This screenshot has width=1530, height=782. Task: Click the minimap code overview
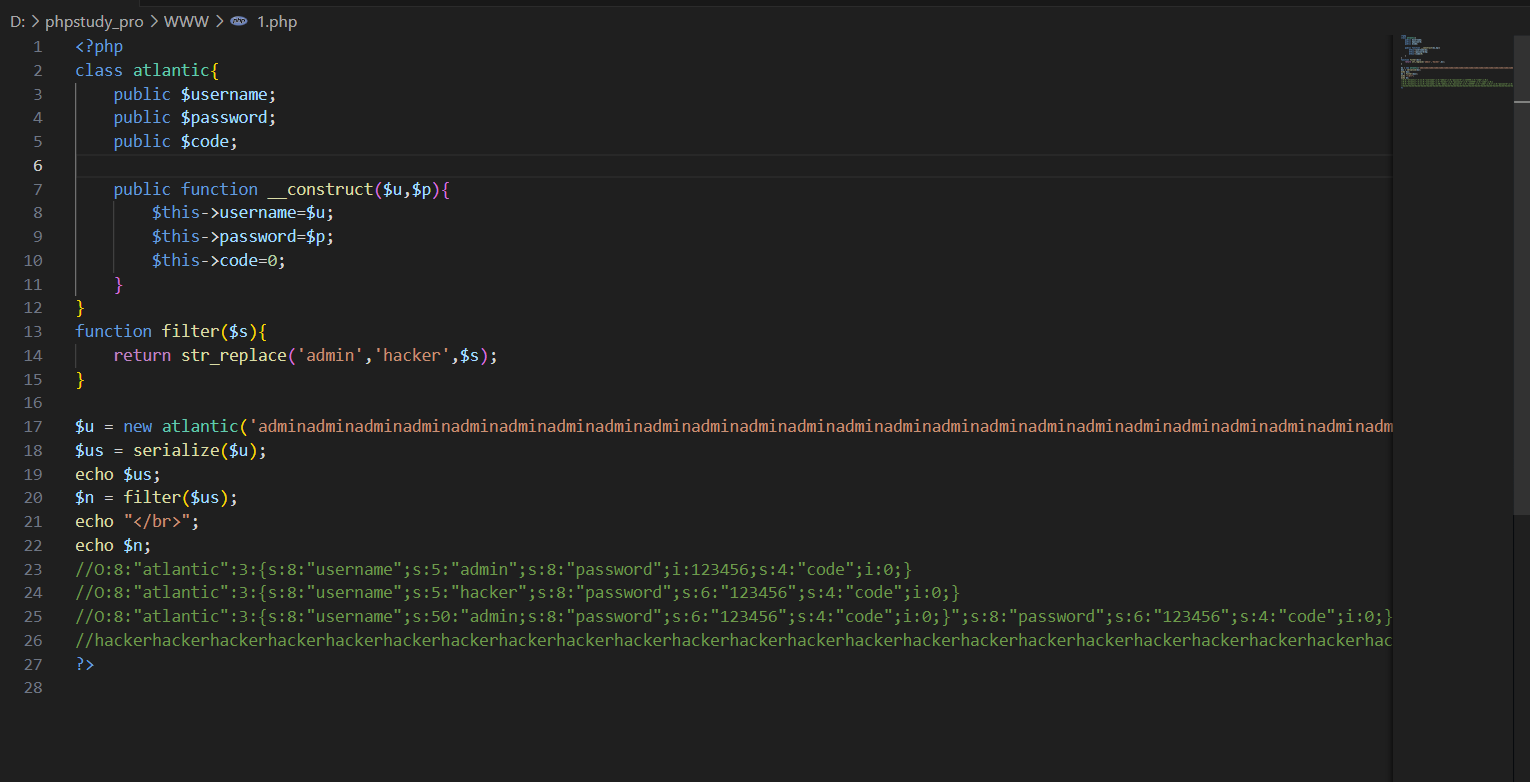1454,63
